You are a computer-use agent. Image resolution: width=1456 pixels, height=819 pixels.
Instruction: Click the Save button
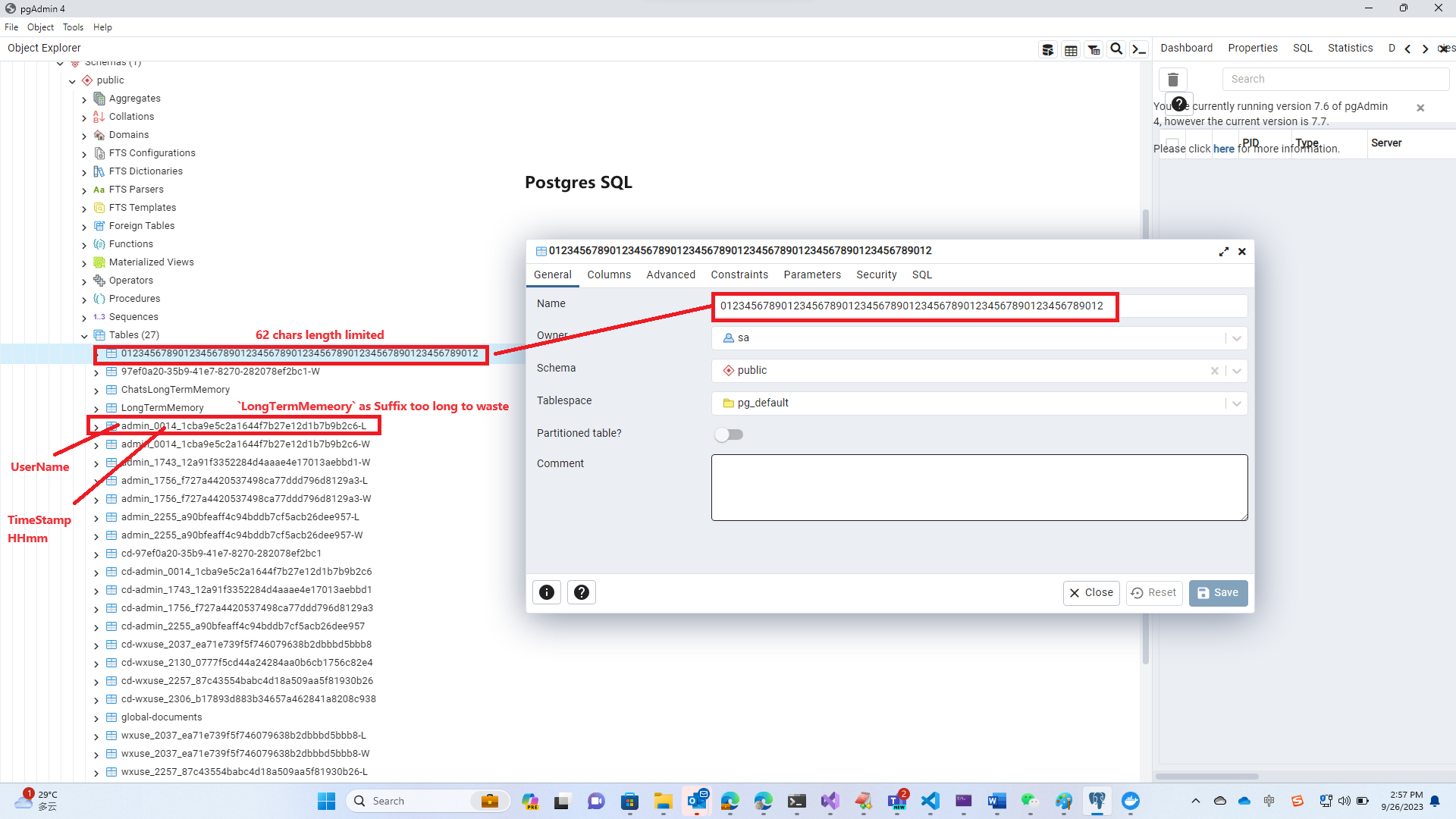[1217, 593]
